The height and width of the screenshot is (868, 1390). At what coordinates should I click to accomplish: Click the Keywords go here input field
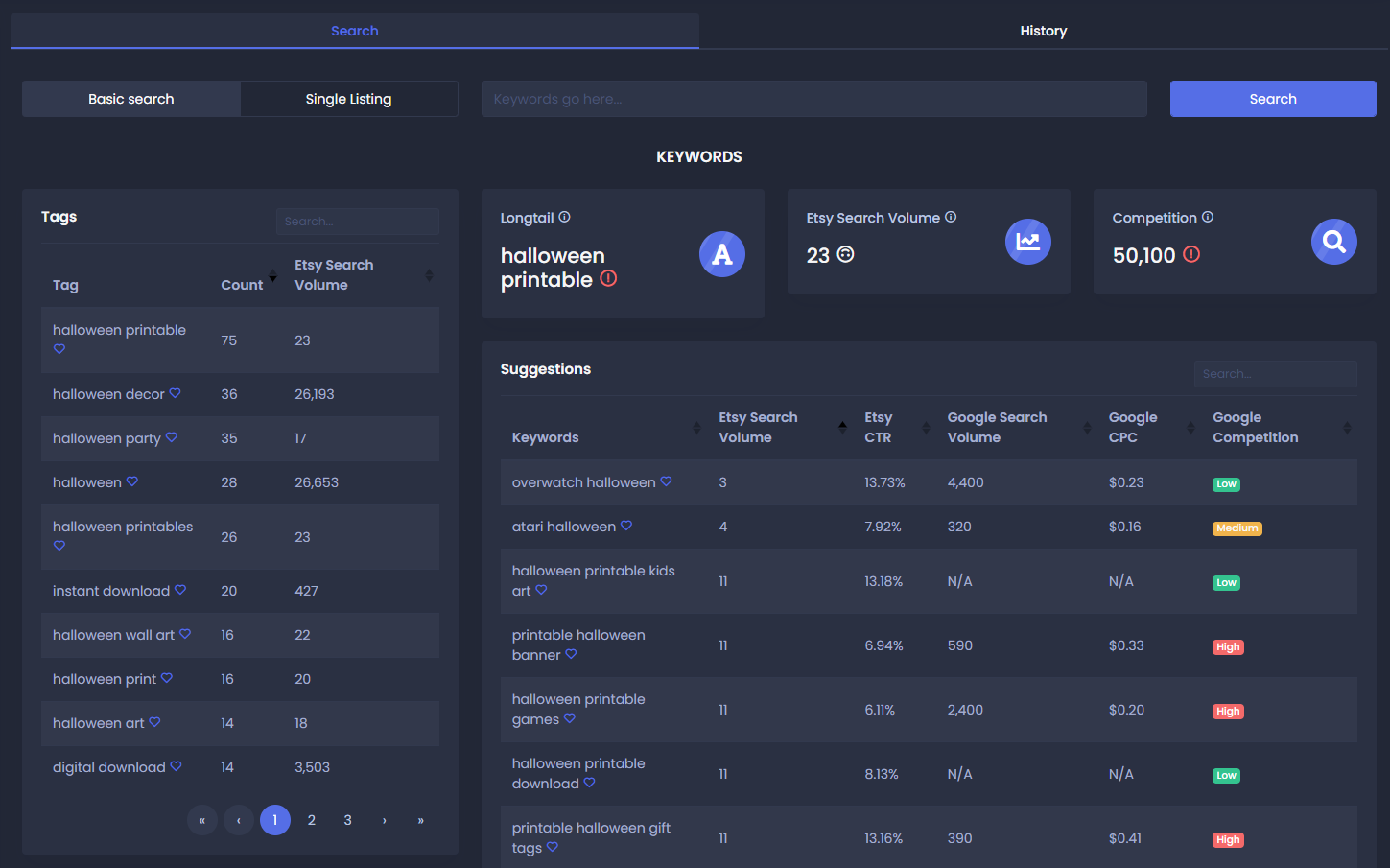814,99
